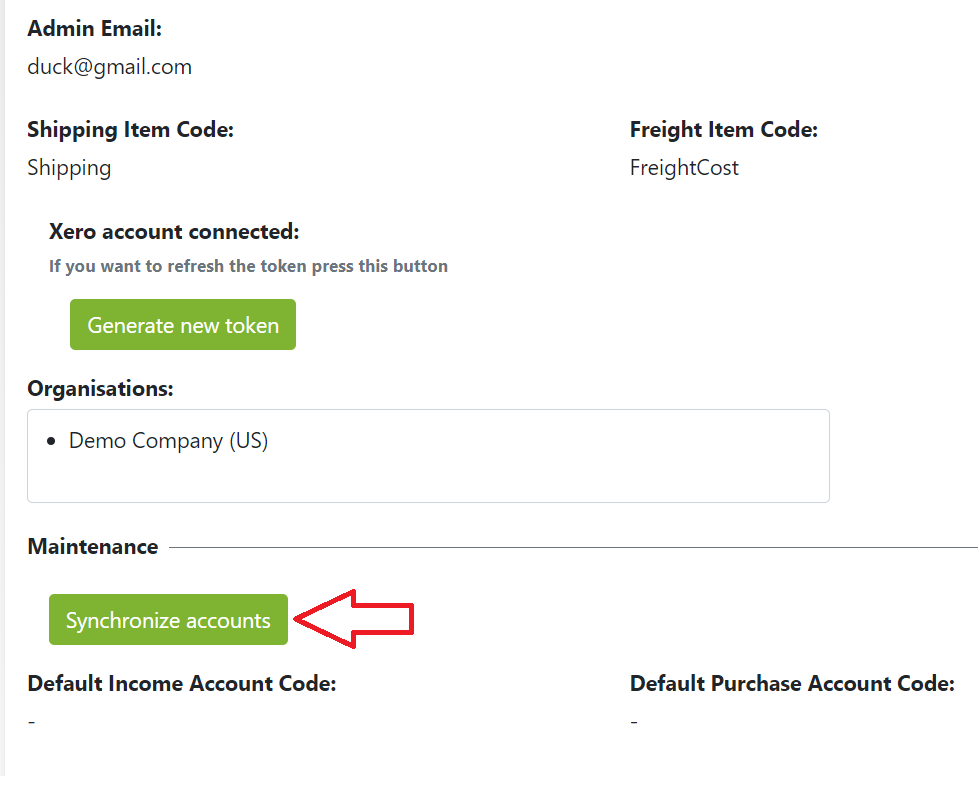The width and height of the screenshot is (978, 794).
Task: Click the Default Income Account Code label
Action: (182, 684)
